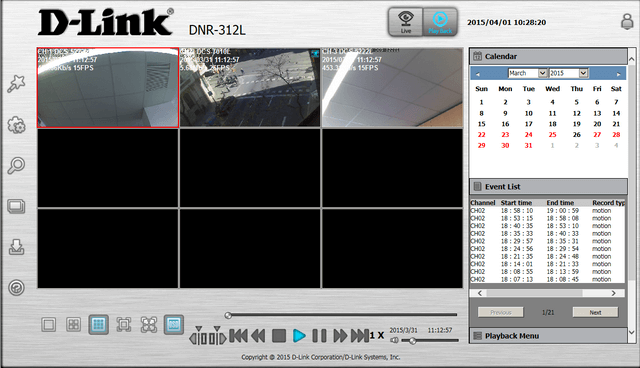Open the setup wizard wand icon
This screenshot has width=640, height=368.
coord(16,84)
